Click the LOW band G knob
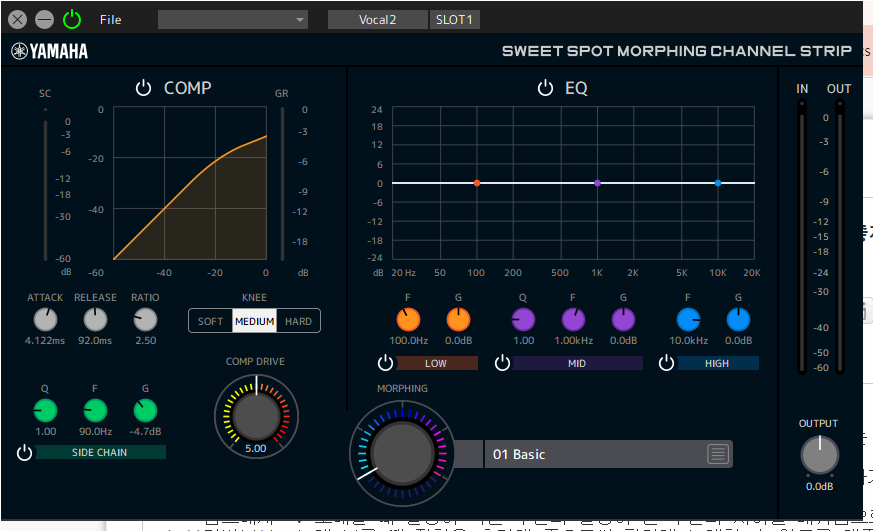Screen dimensions: 874x532 (458, 320)
